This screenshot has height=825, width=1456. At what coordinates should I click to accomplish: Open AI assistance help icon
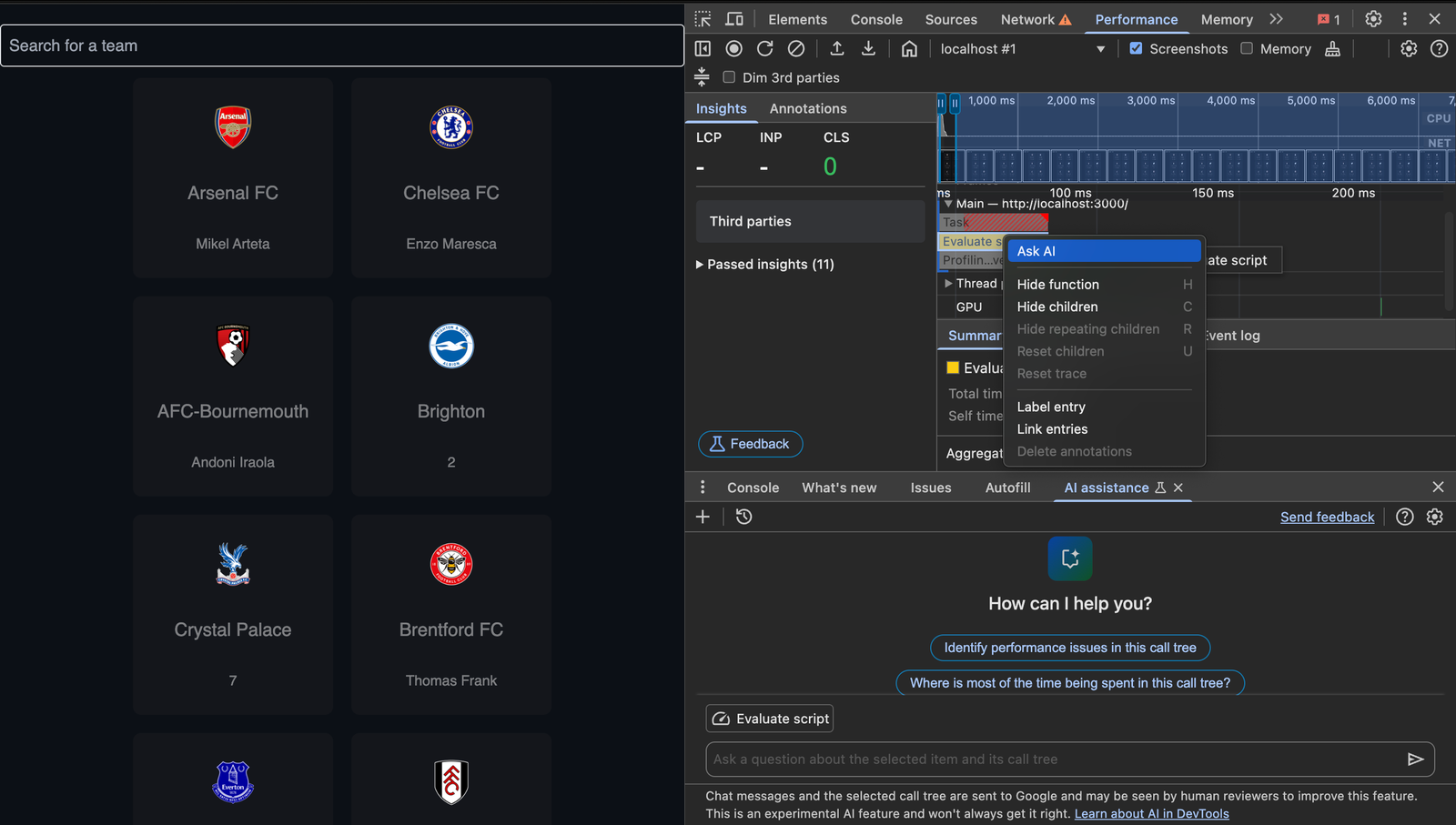click(x=1405, y=517)
